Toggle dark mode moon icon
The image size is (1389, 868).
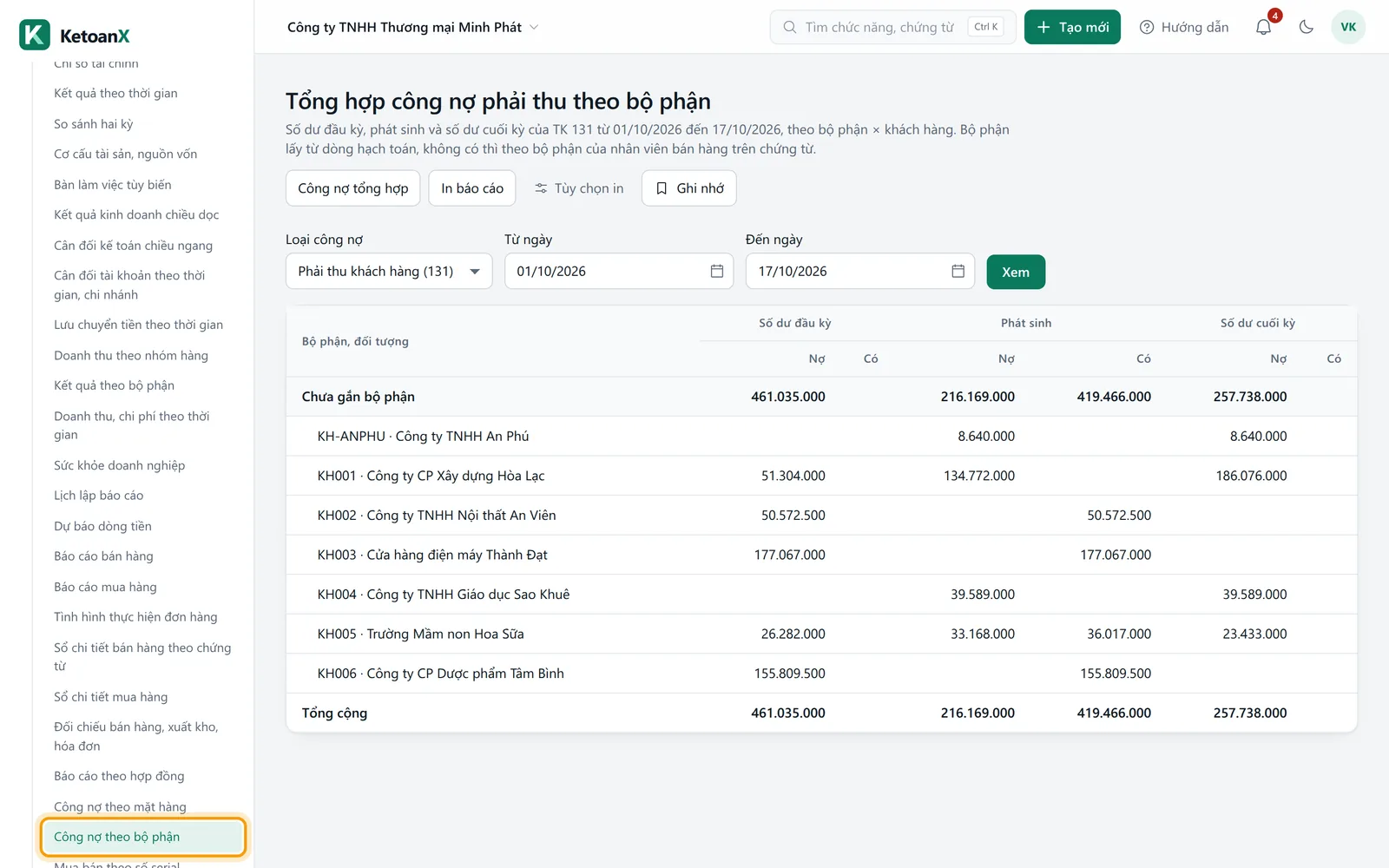[1306, 27]
